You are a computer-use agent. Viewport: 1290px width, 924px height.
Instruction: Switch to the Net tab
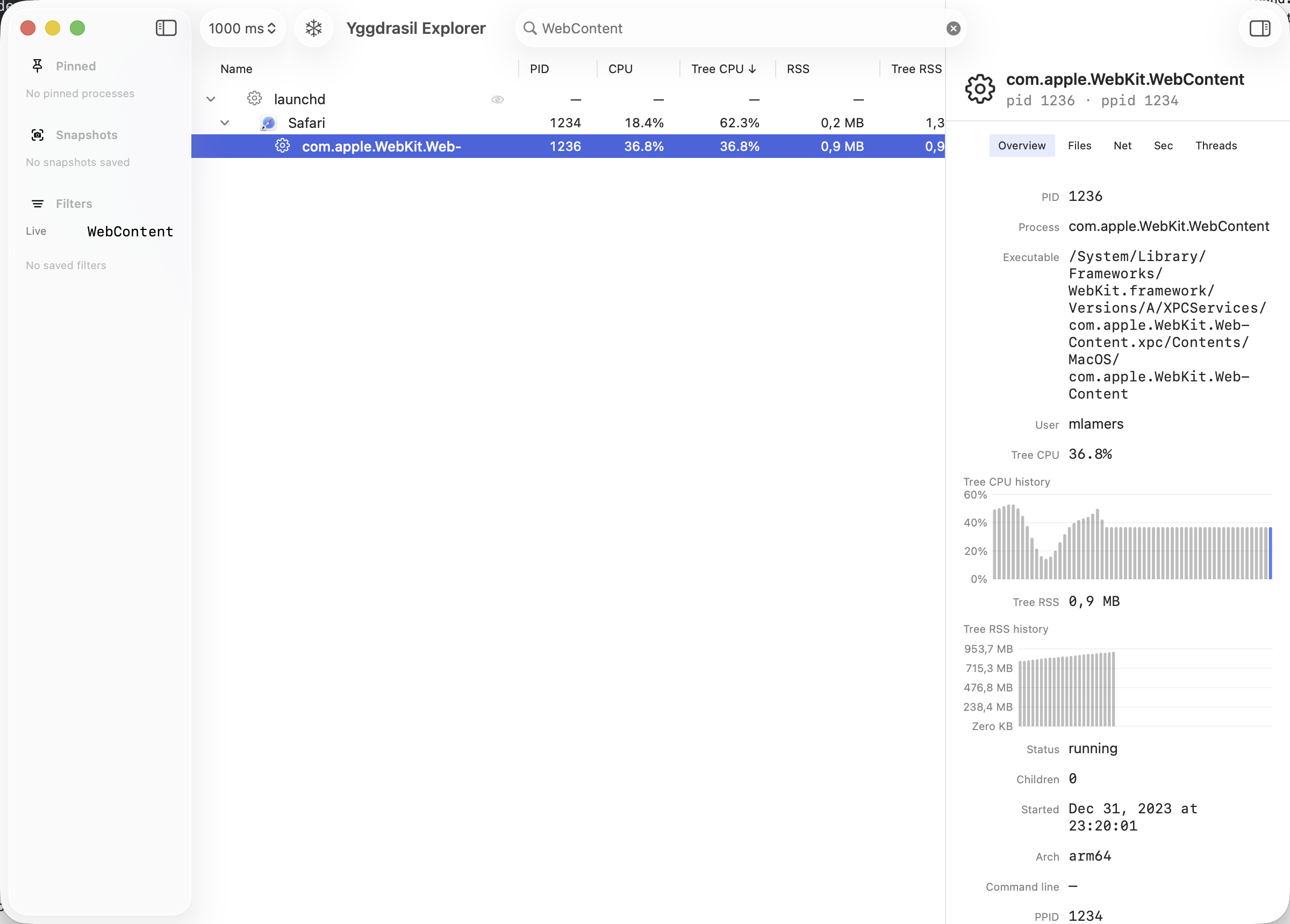point(1122,146)
